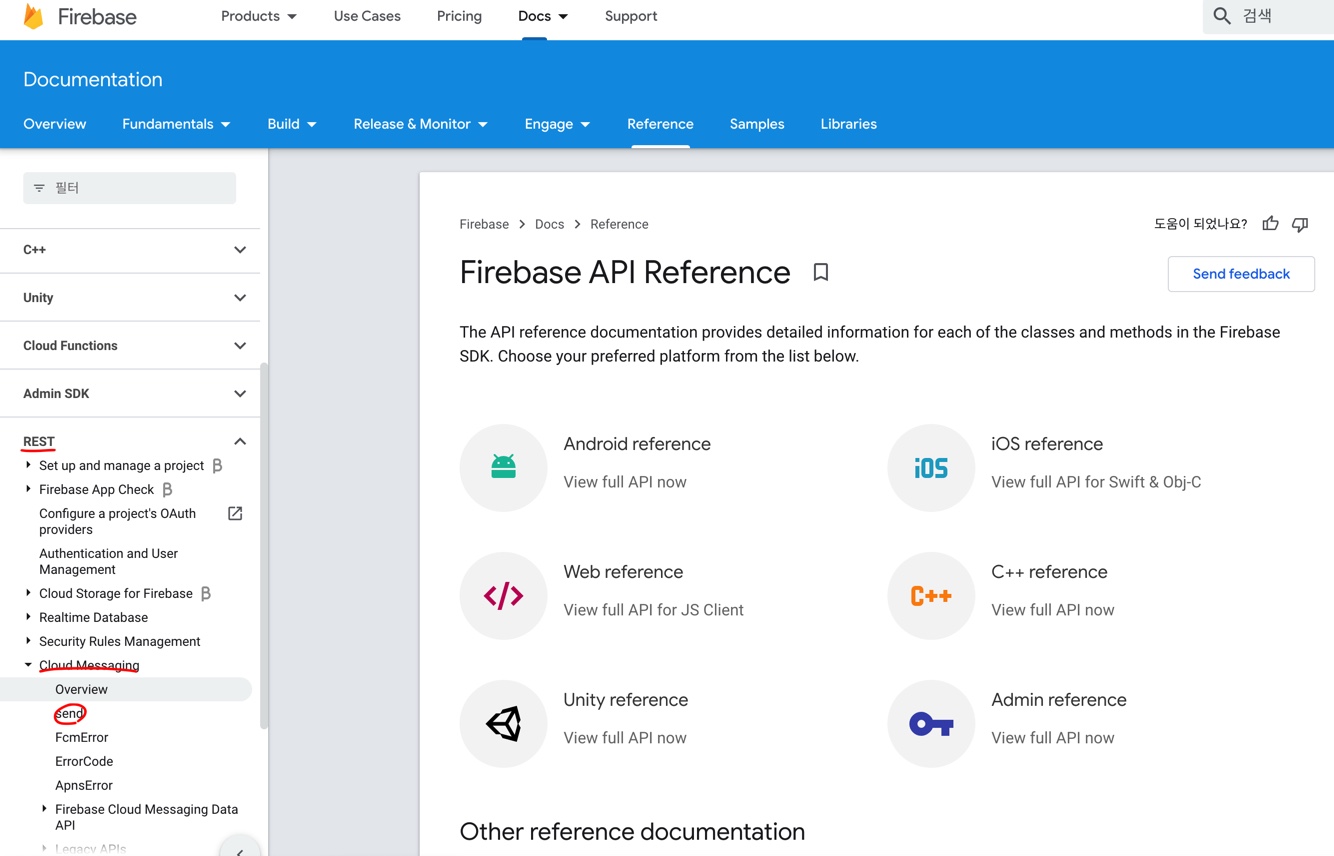1334x856 pixels.
Task: Open the Release & Monitor dropdown
Action: [420, 124]
